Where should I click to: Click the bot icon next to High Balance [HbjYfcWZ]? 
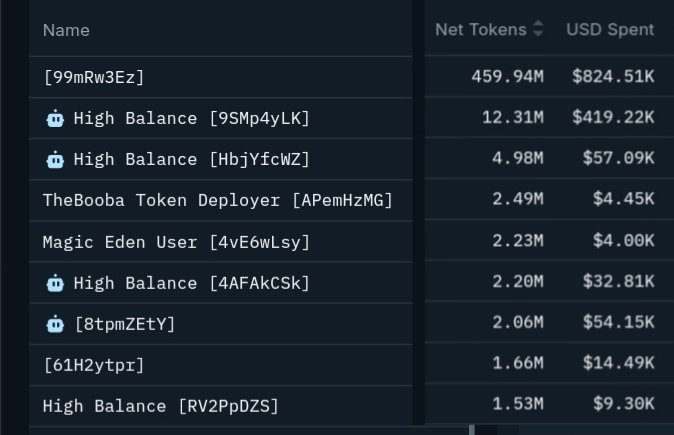click(55, 160)
